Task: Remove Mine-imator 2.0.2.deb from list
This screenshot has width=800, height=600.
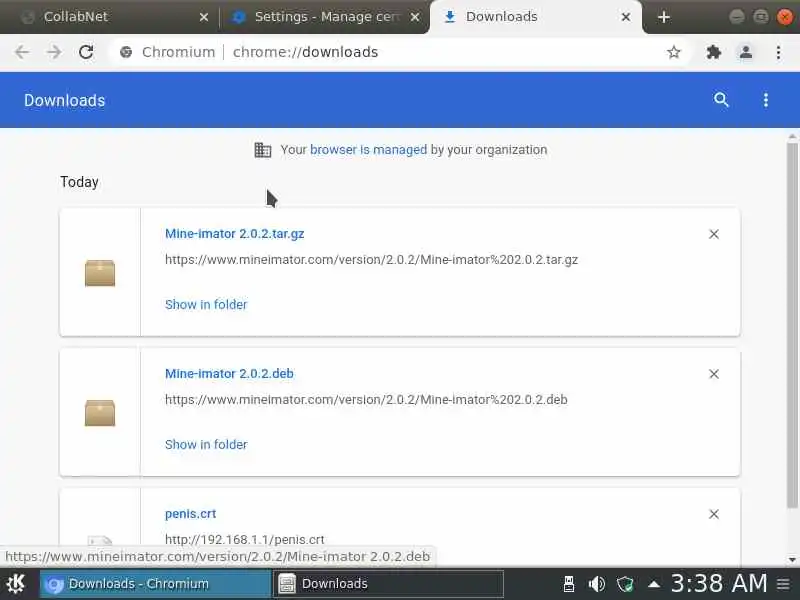Action: point(714,374)
